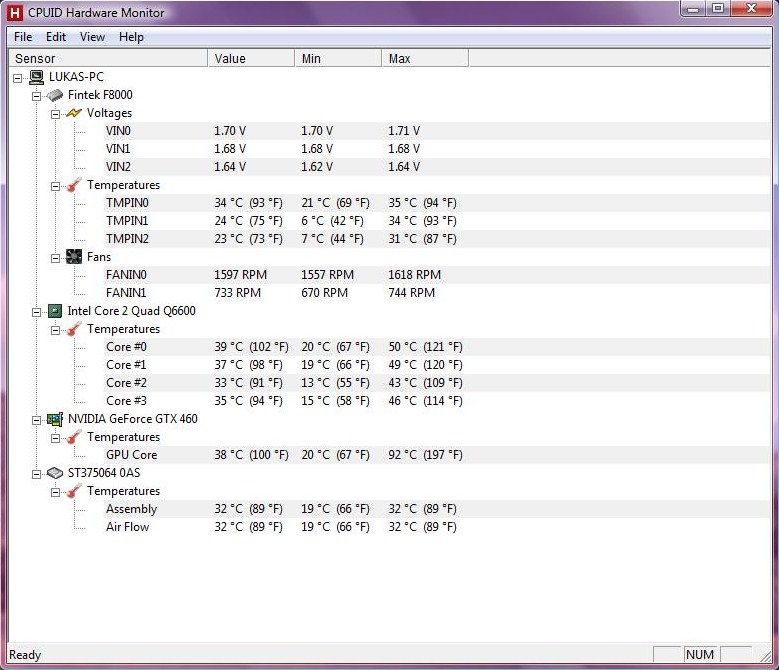Viewport: 779px width, 670px height.
Task: Select the TMPIN0 row
Action: (x=437, y=203)
